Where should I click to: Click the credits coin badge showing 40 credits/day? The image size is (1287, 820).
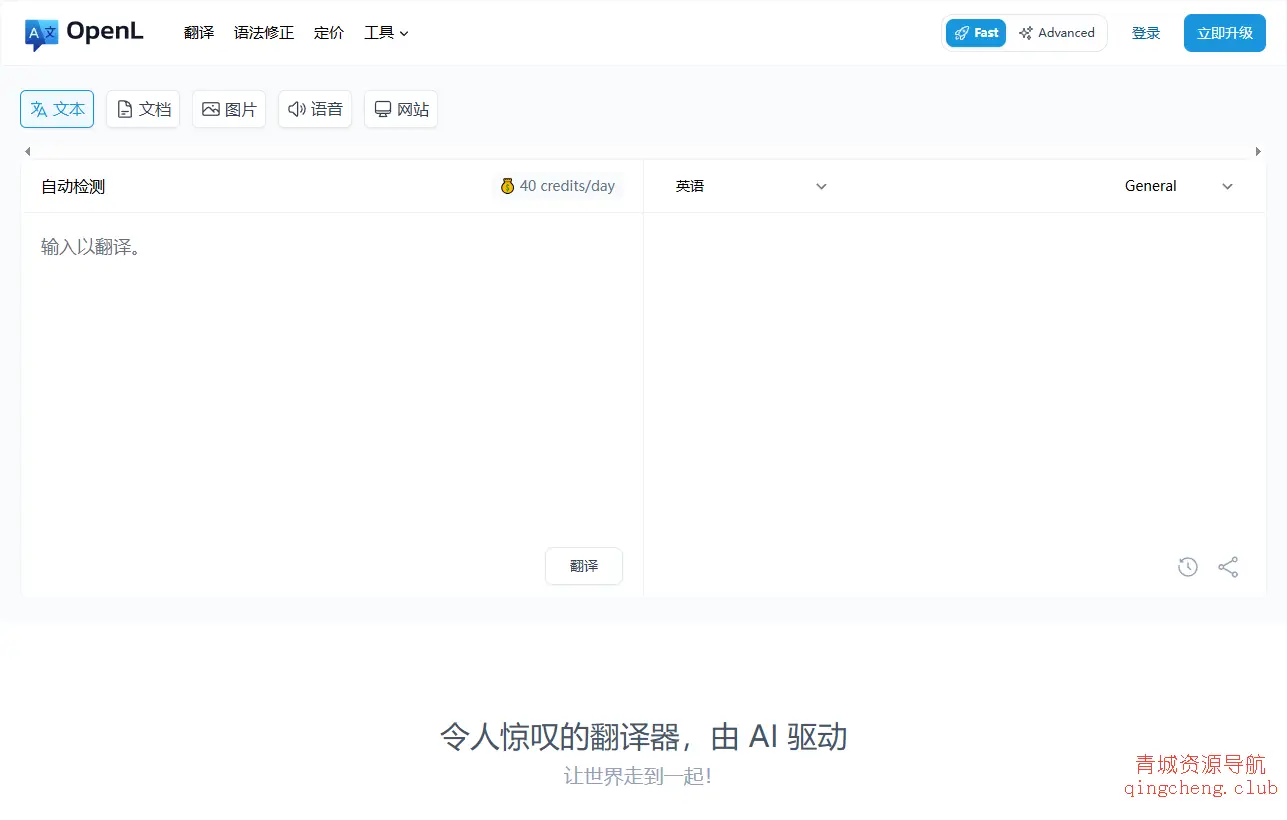pos(557,185)
